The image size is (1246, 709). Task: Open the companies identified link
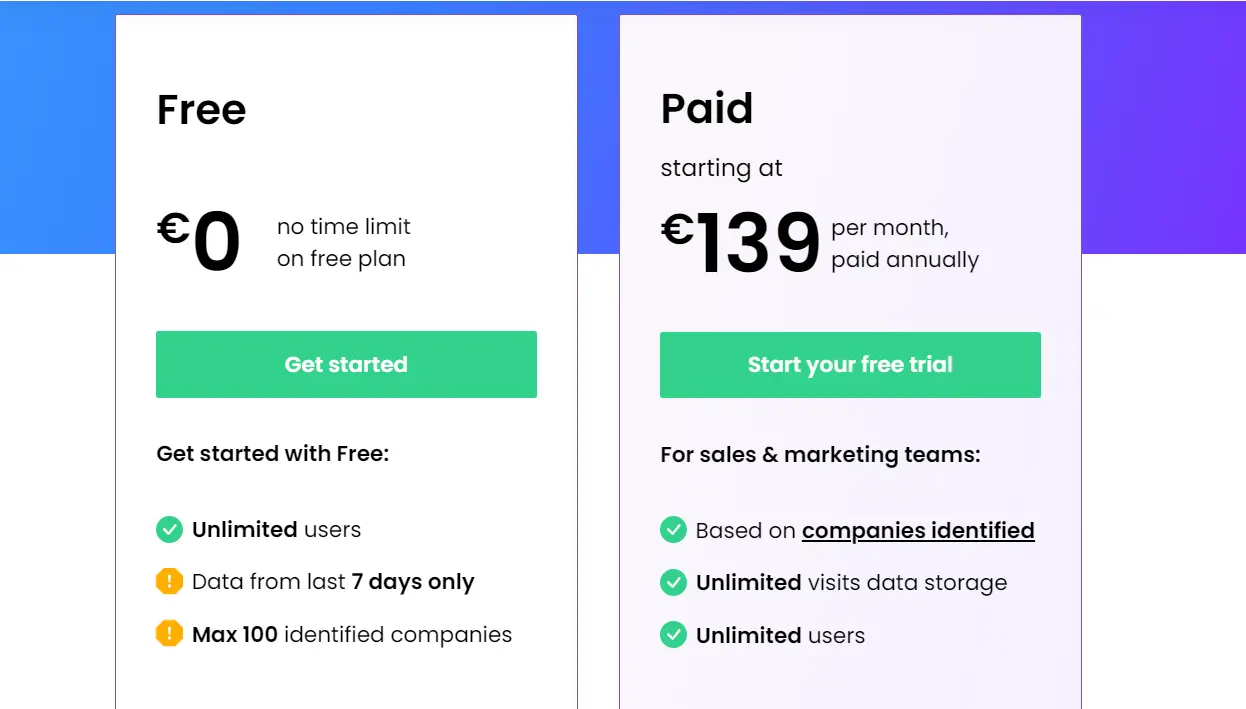click(x=917, y=530)
